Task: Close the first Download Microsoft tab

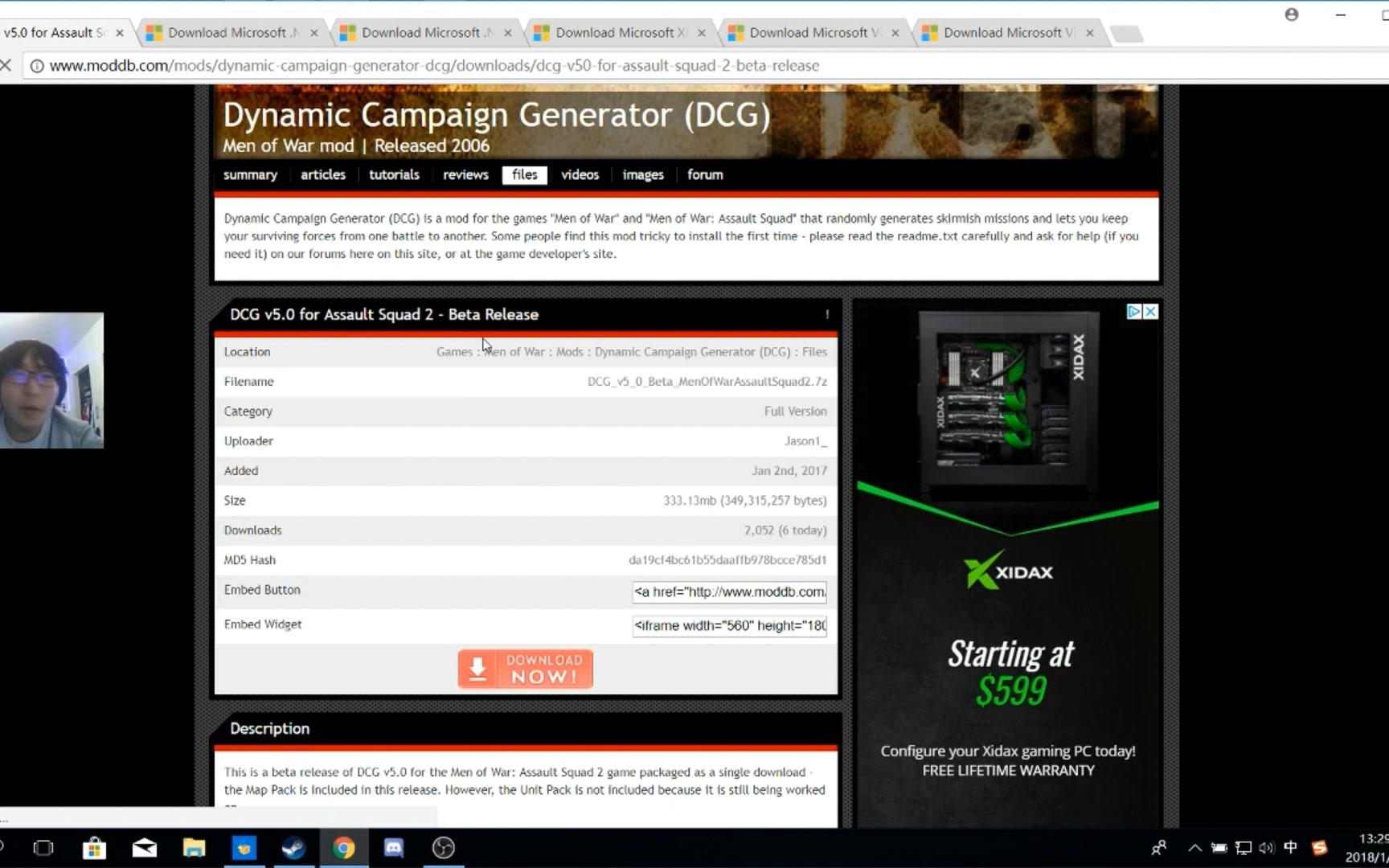Action: pyautogui.click(x=314, y=33)
